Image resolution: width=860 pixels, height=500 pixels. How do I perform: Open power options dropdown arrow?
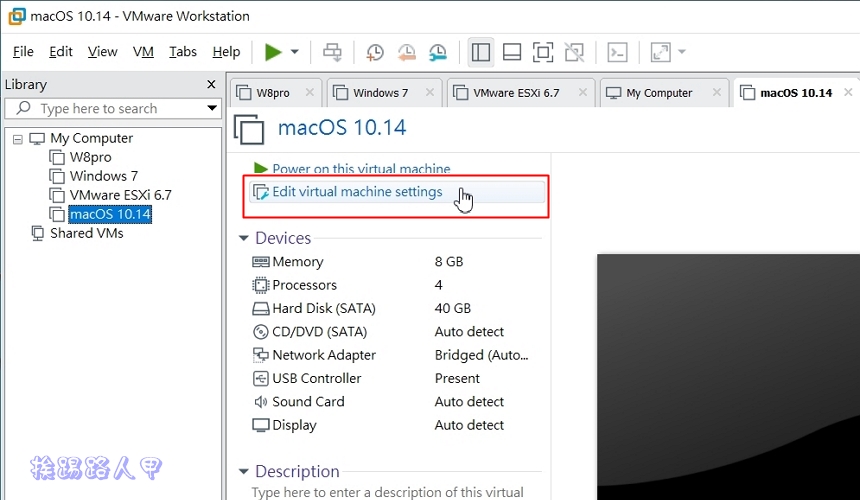click(295, 52)
